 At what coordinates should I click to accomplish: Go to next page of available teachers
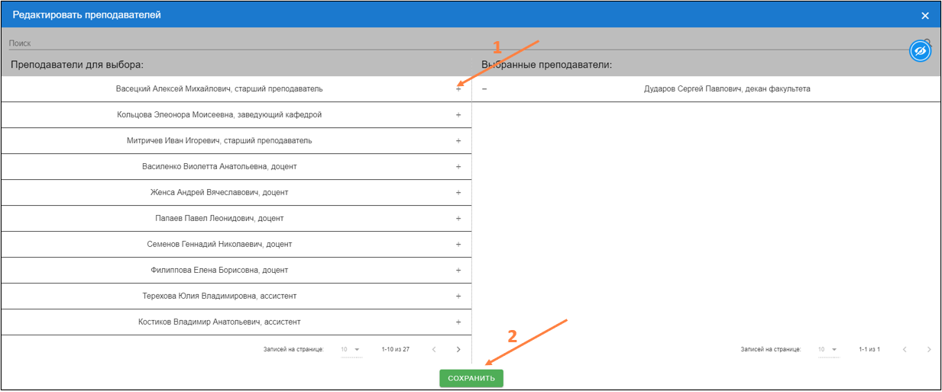coord(458,349)
